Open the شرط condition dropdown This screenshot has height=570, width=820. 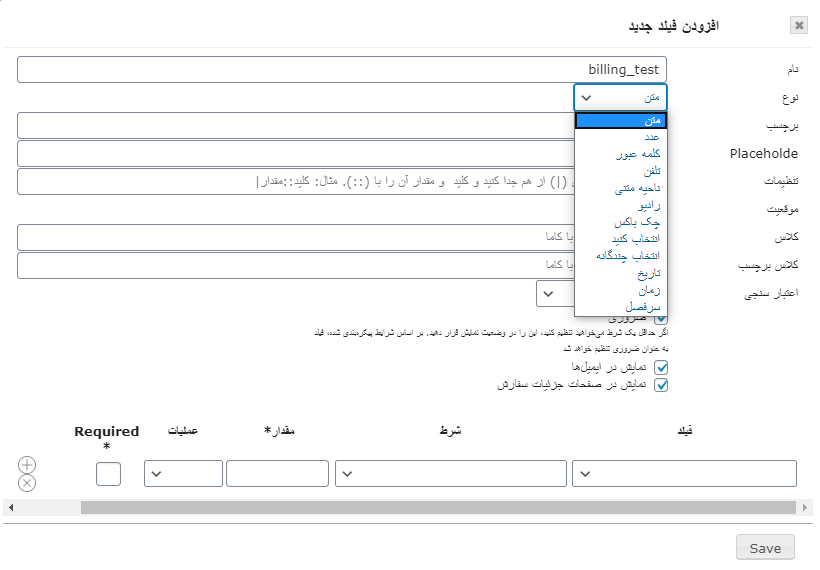click(x=451, y=474)
